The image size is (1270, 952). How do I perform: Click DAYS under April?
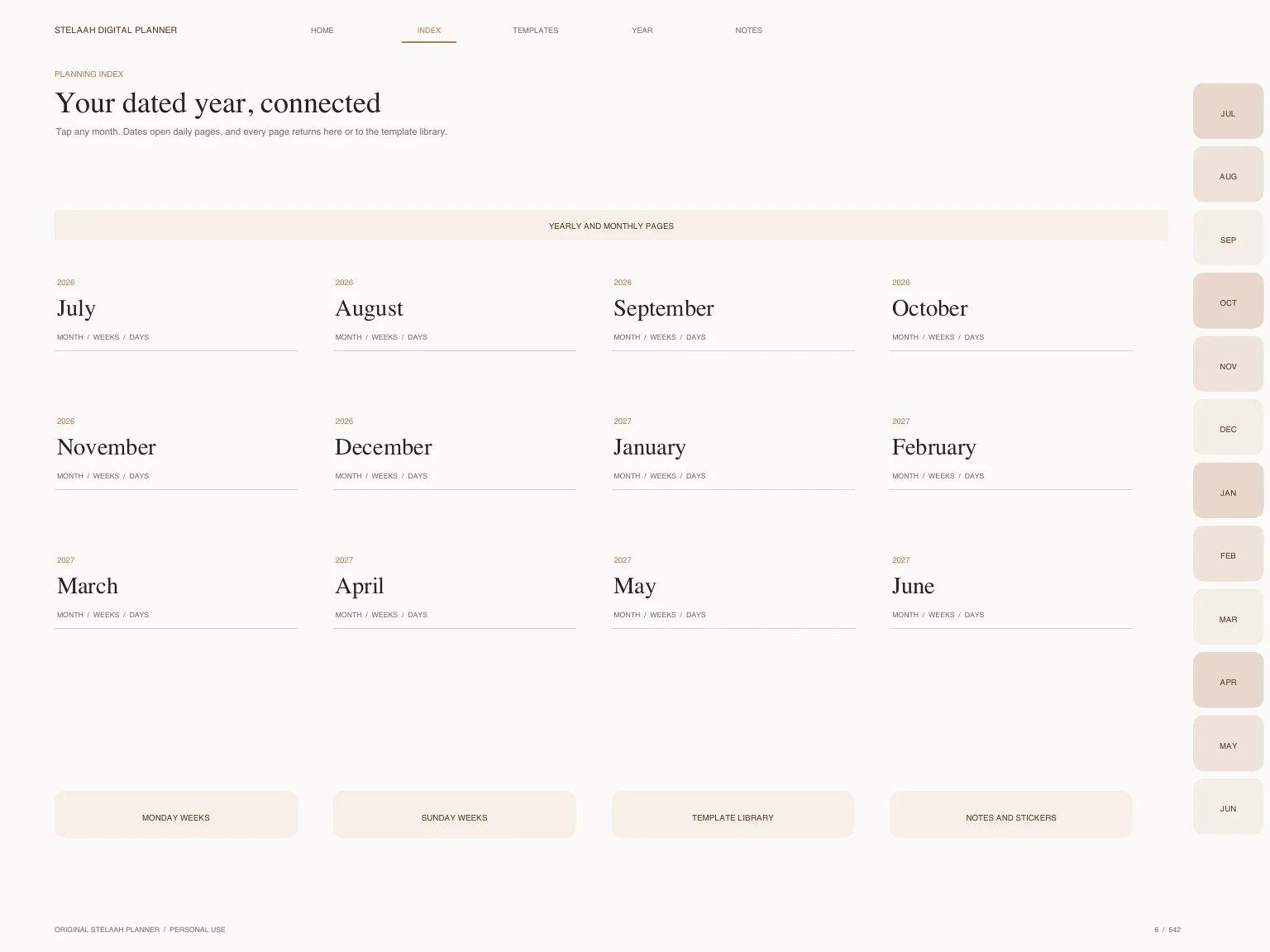(418, 615)
